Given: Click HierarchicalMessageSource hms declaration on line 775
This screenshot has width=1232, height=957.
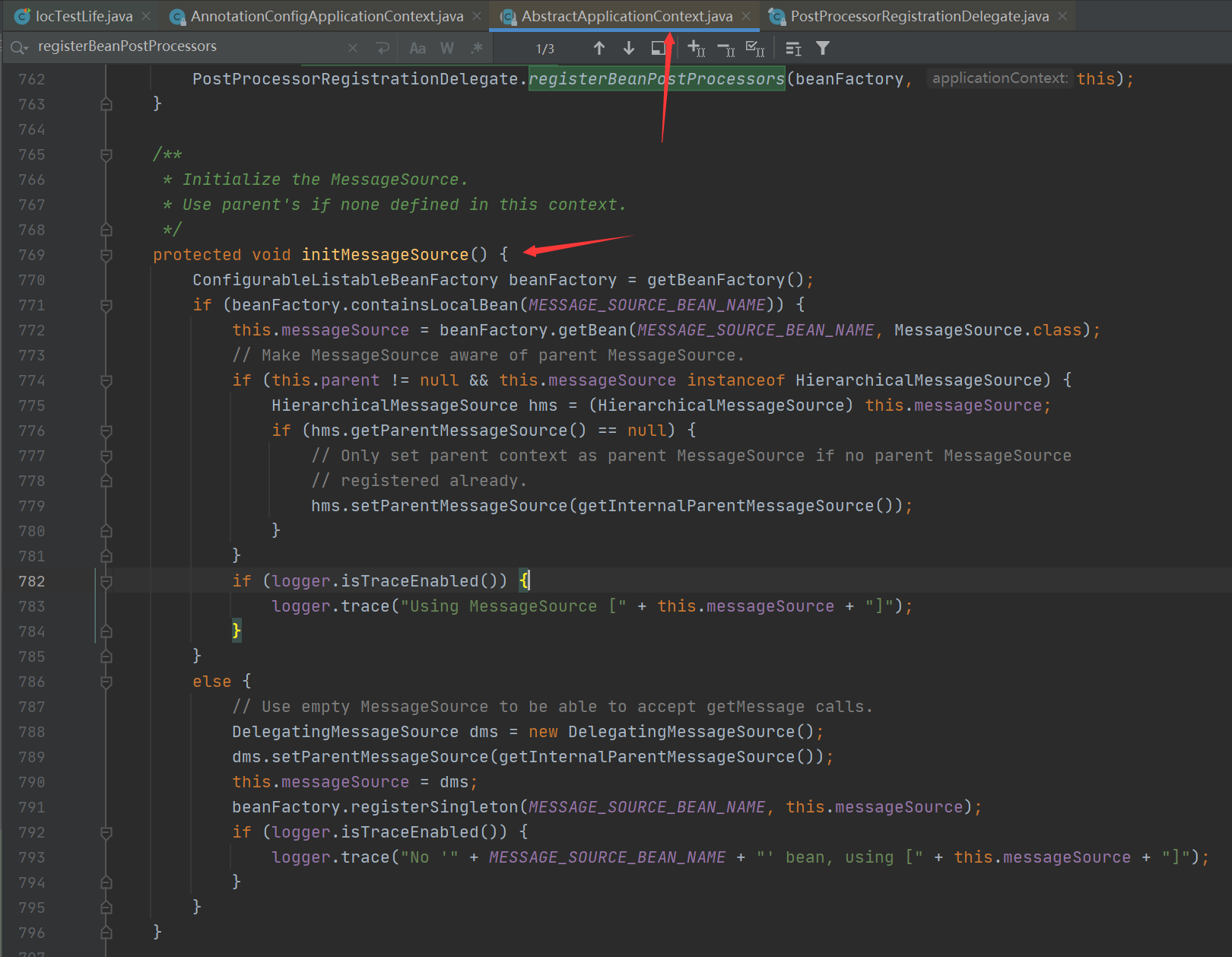Looking at the screenshot, I should 414,405.
